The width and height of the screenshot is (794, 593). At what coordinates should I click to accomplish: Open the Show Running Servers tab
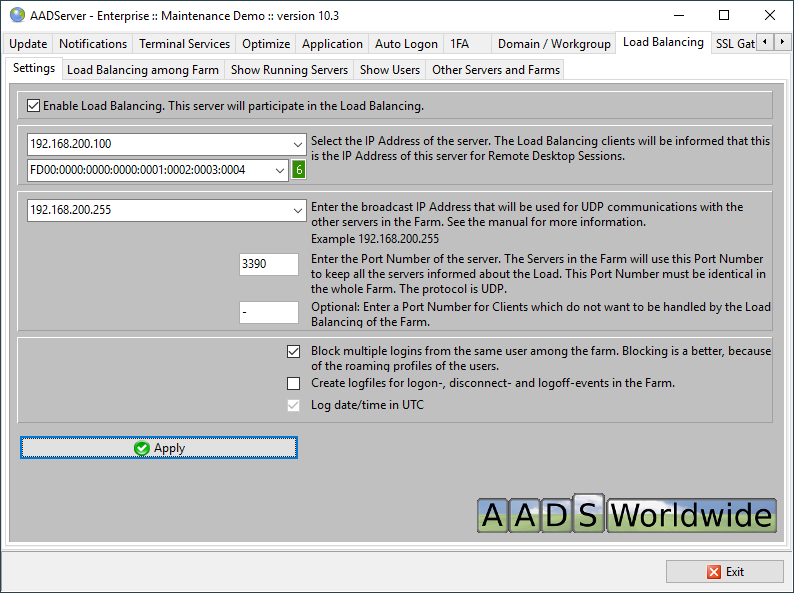point(289,70)
